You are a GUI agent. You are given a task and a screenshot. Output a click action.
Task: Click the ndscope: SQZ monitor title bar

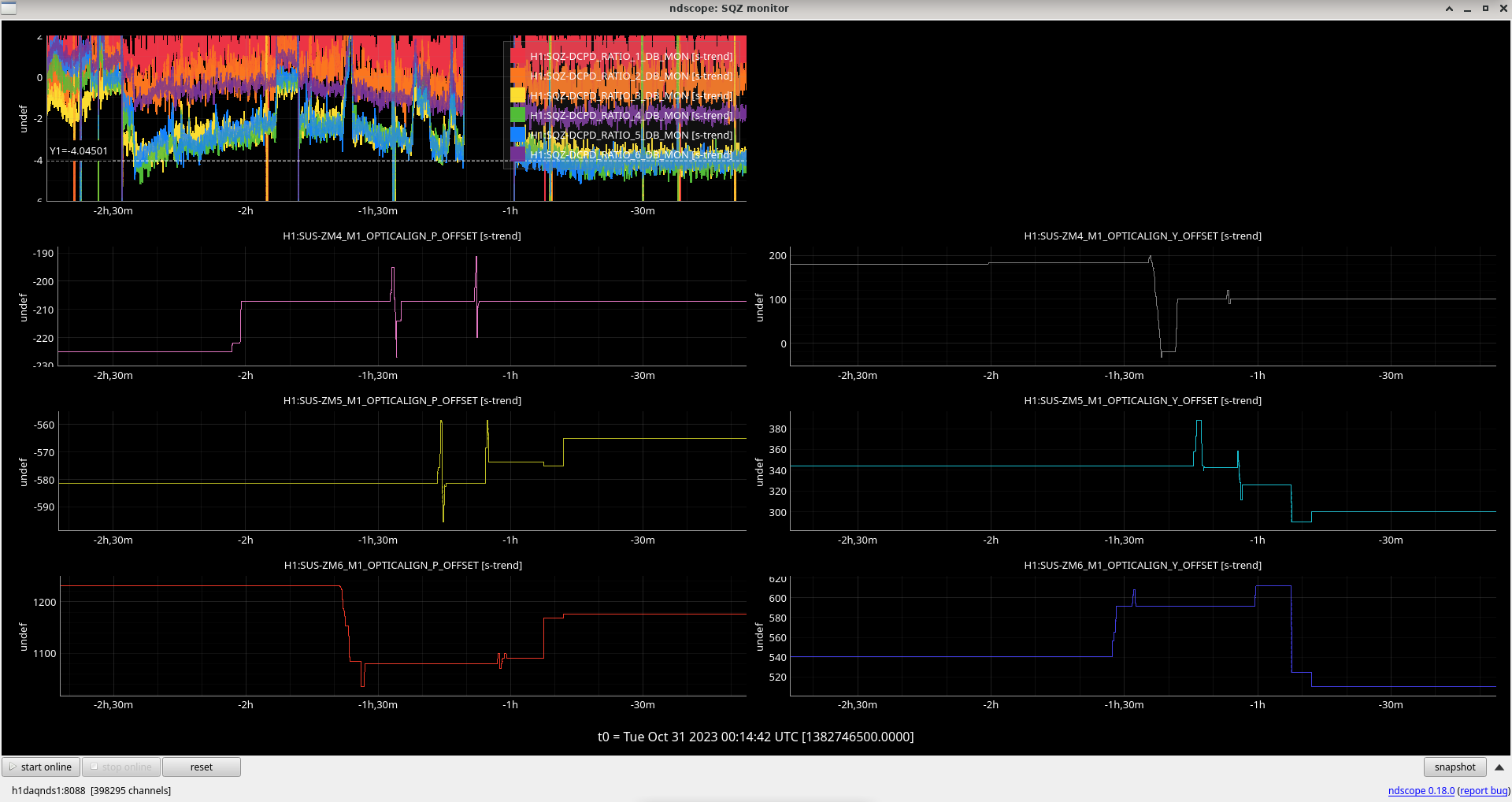[728, 9]
